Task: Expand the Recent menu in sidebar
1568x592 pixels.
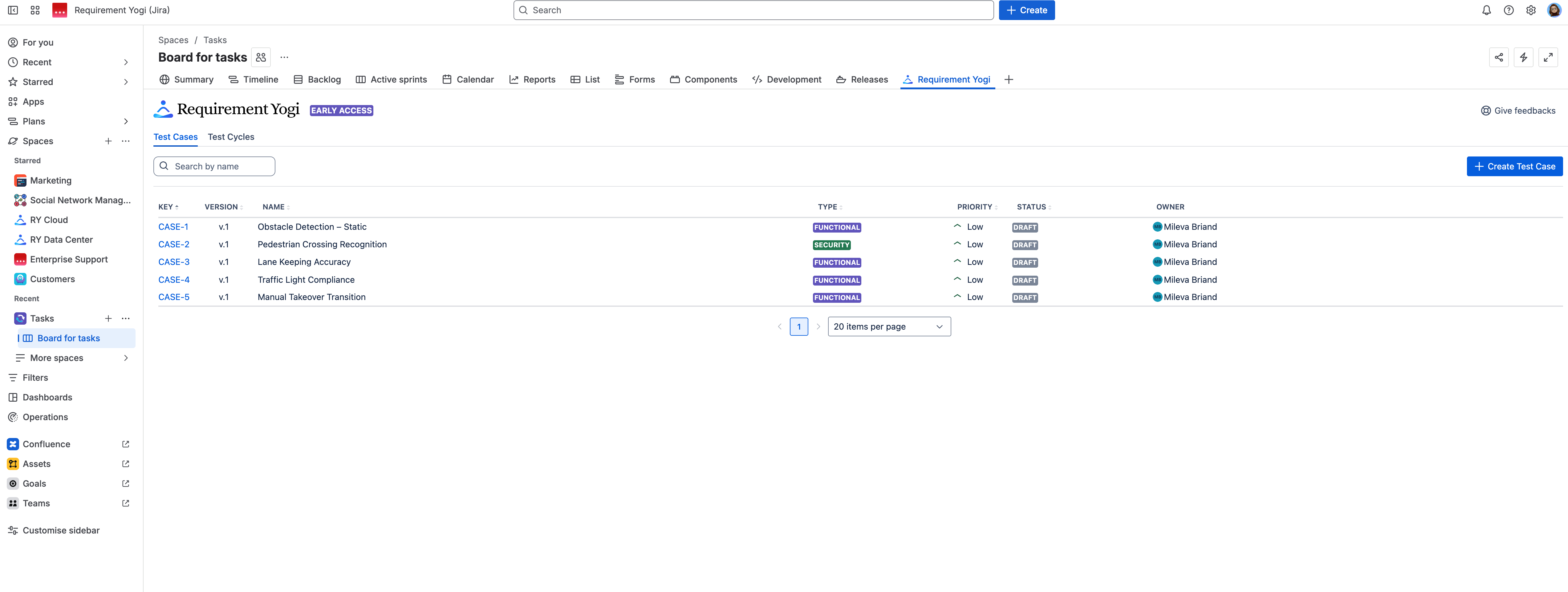Action: (125, 62)
